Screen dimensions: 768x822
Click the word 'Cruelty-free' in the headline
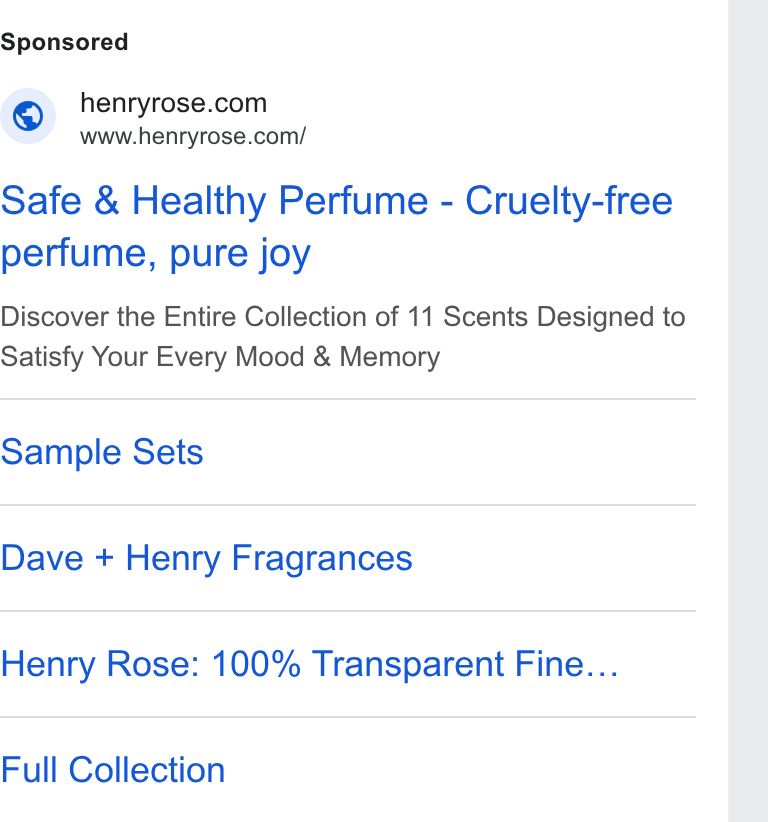tap(569, 201)
